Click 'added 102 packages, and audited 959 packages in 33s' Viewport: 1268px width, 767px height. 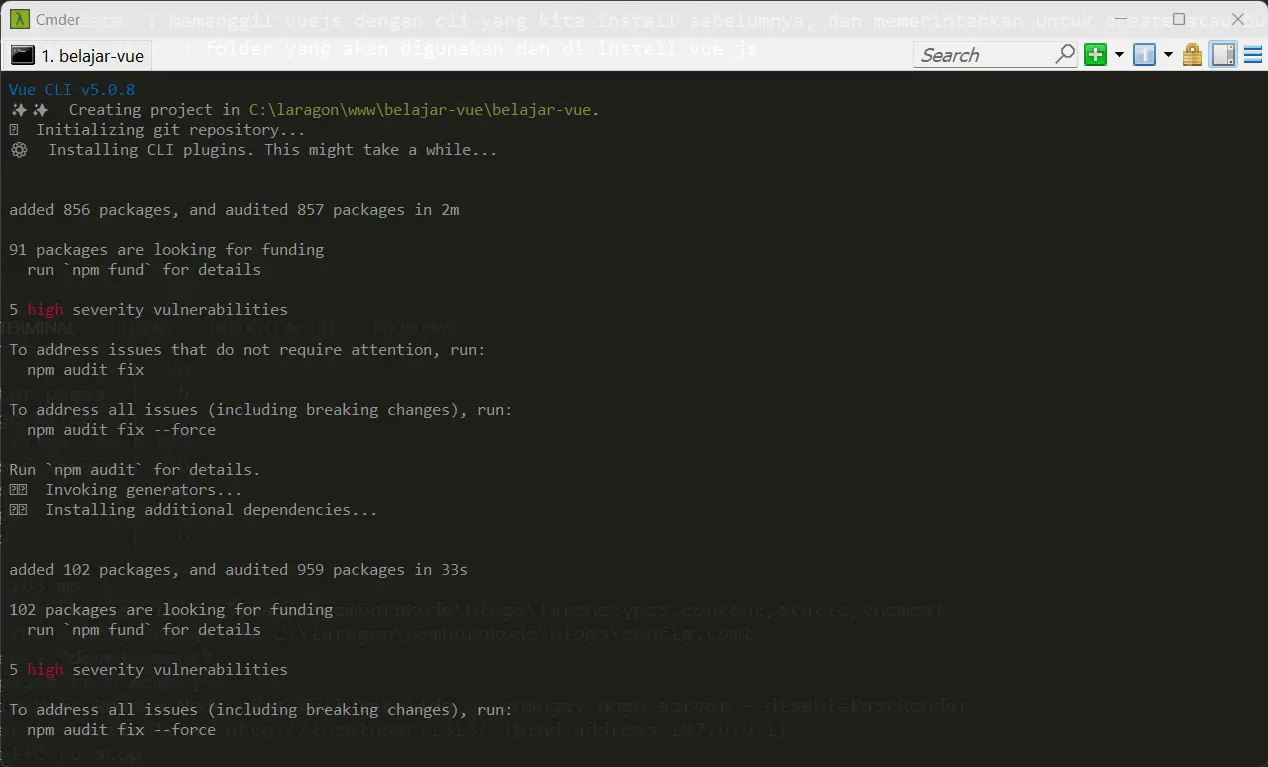coord(239,570)
